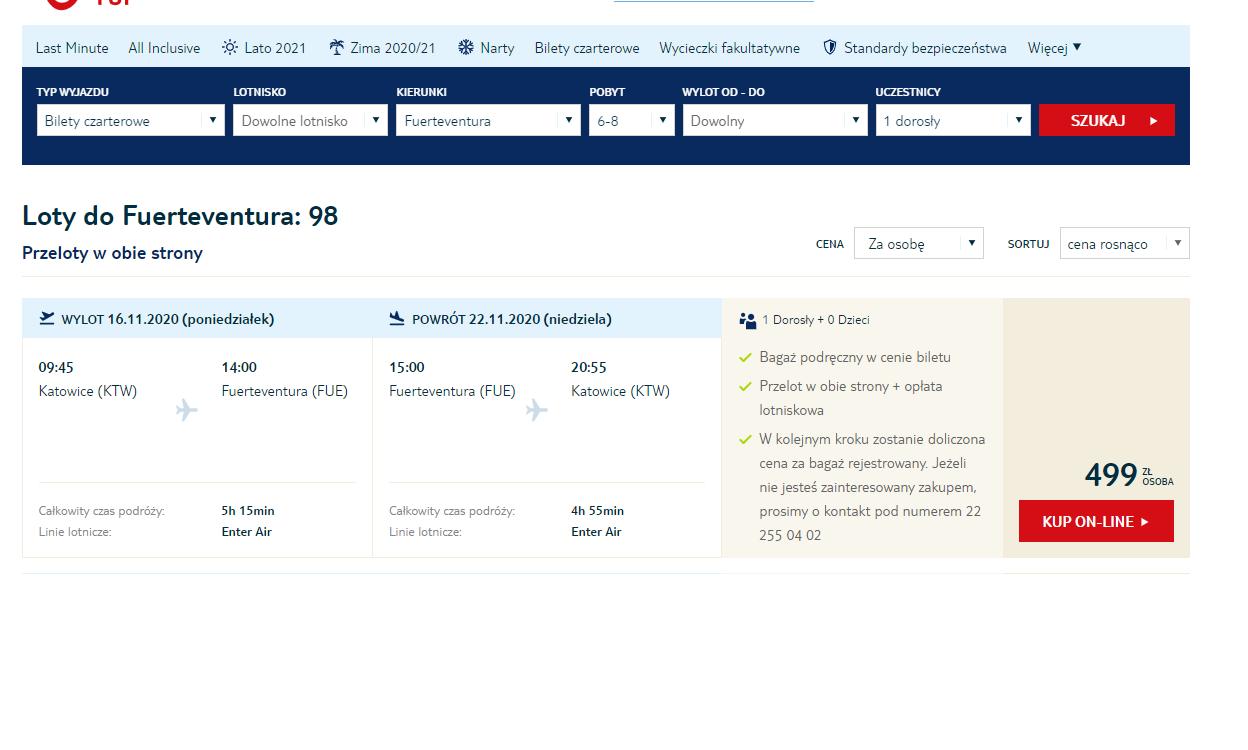Screen dimensions: 1248x750
Task: Open the Uczestnicy dropdown showing 1 dorosły
Action: 953,120
